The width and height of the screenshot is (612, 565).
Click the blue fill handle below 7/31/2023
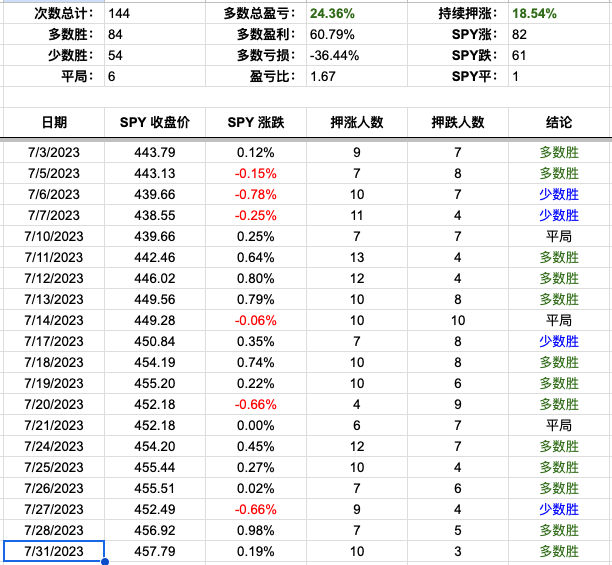[x=105, y=562]
